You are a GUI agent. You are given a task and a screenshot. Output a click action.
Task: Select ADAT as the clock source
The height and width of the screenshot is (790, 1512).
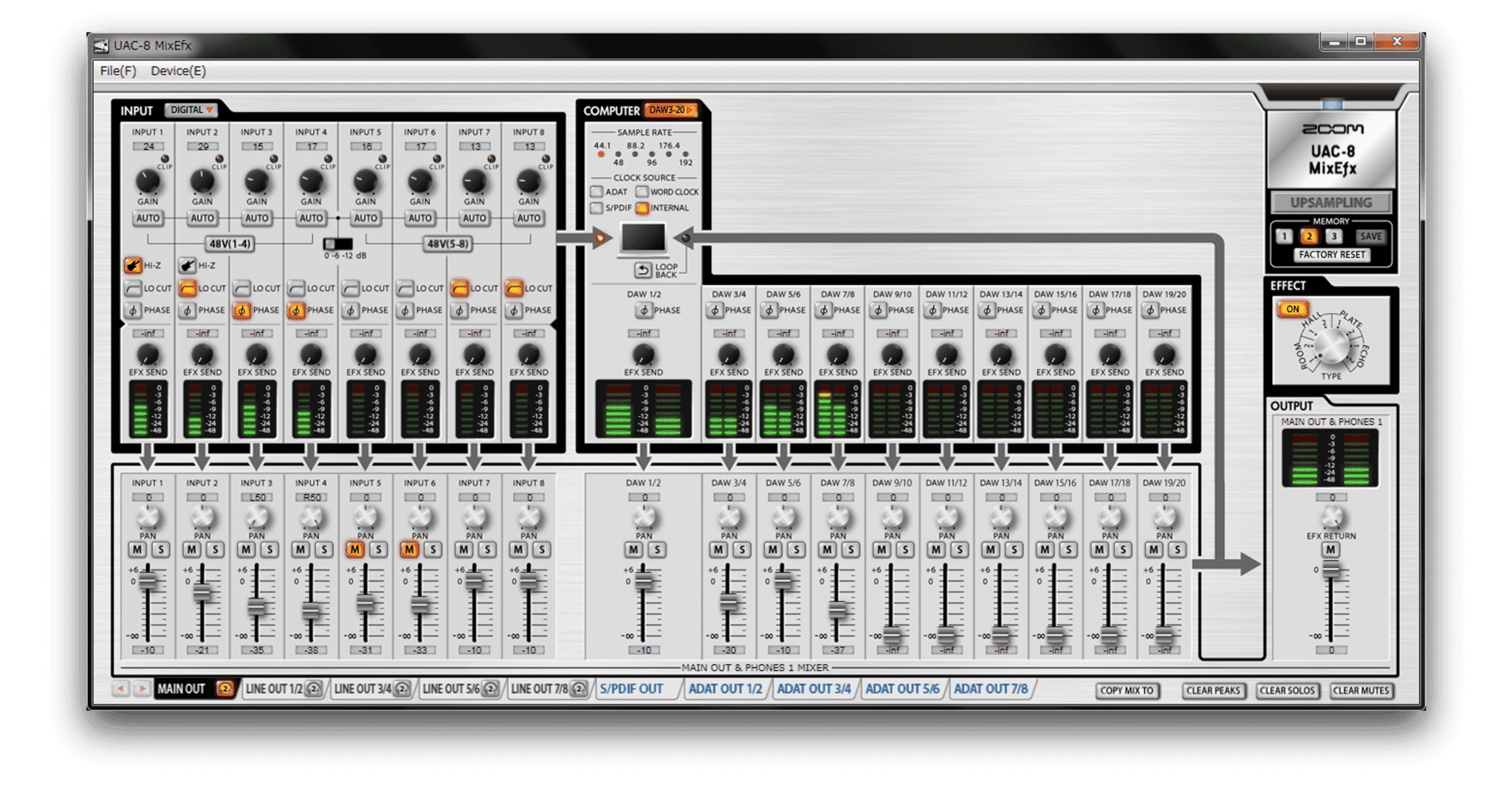(x=597, y=192)
